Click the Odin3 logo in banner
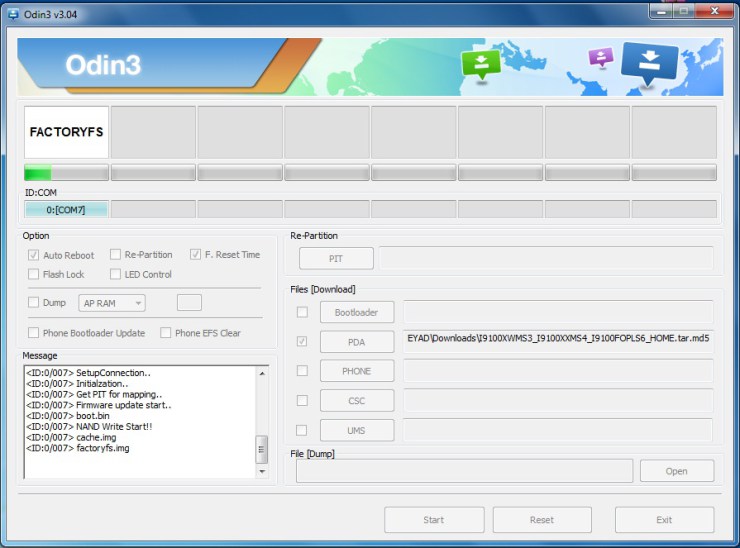740x548 pixels. tap(103, 66)
